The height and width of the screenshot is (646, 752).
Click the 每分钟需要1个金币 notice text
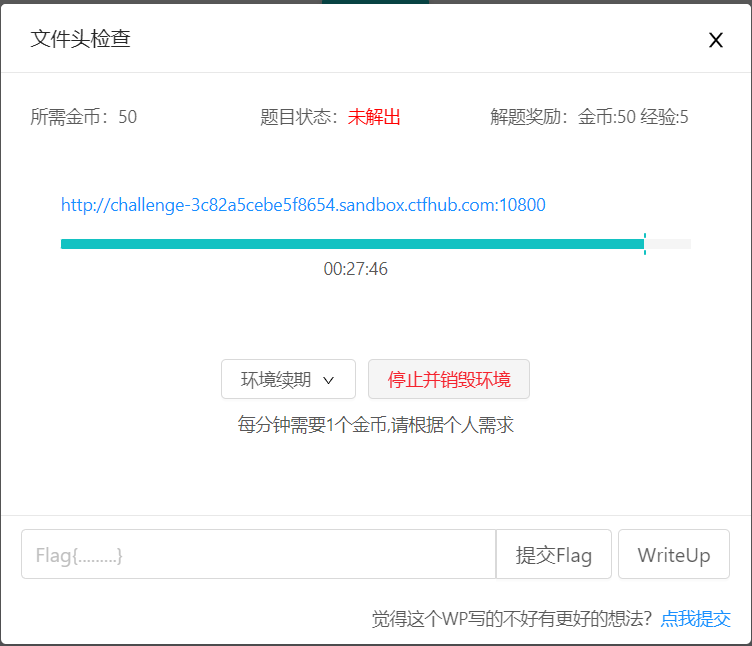point(375,424)
